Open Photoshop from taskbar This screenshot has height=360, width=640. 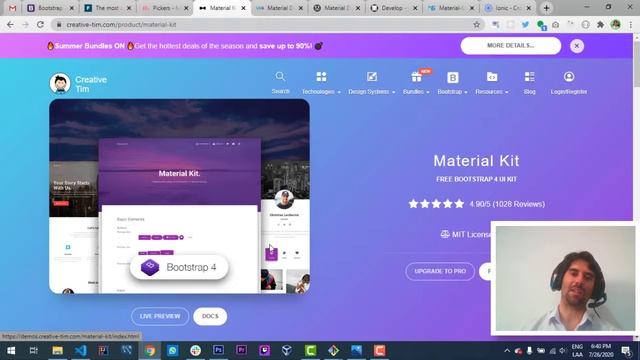(218, 351)
